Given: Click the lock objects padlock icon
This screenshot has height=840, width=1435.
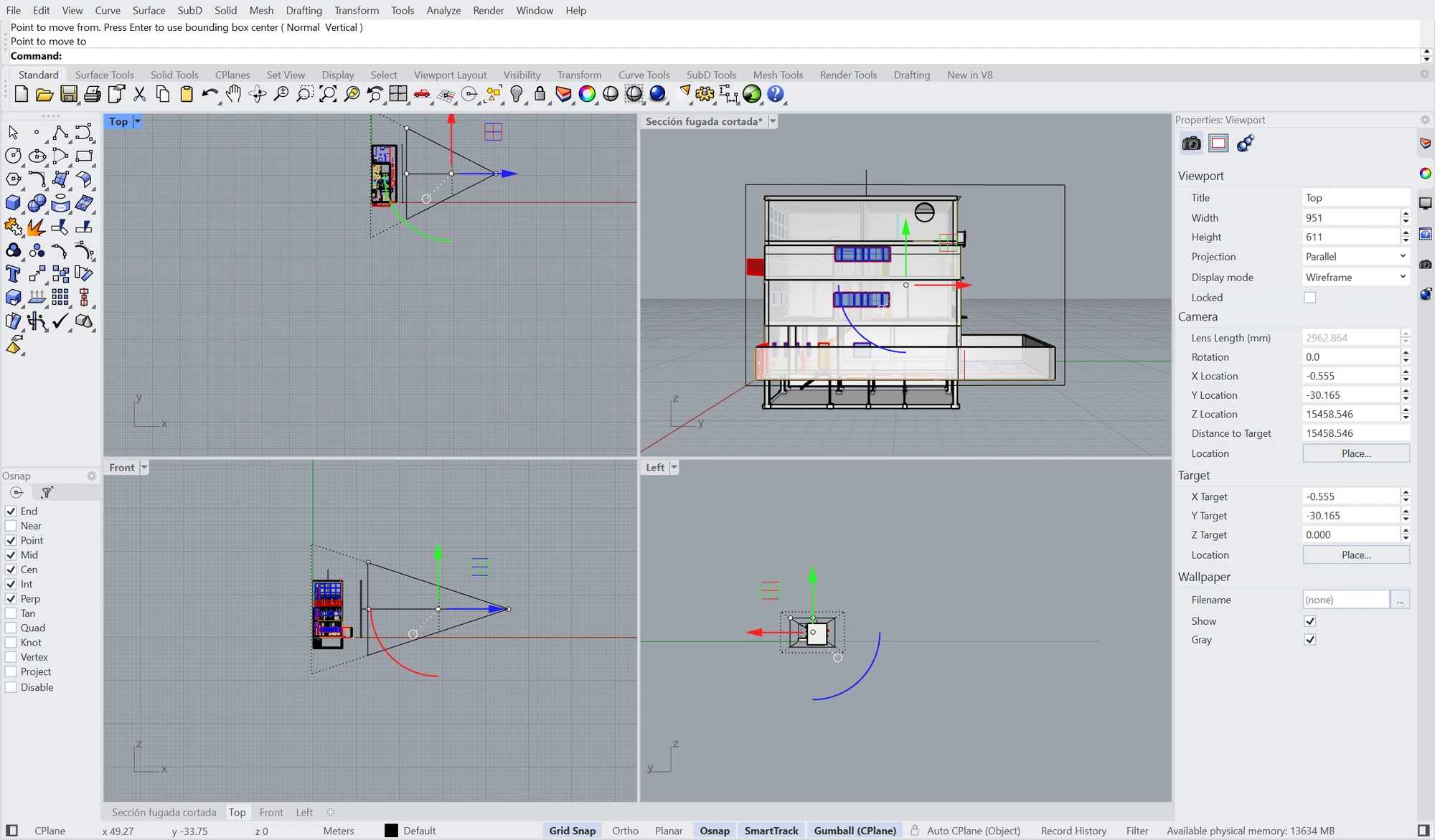Looking at the screenshot, I should tap(540, 94).
